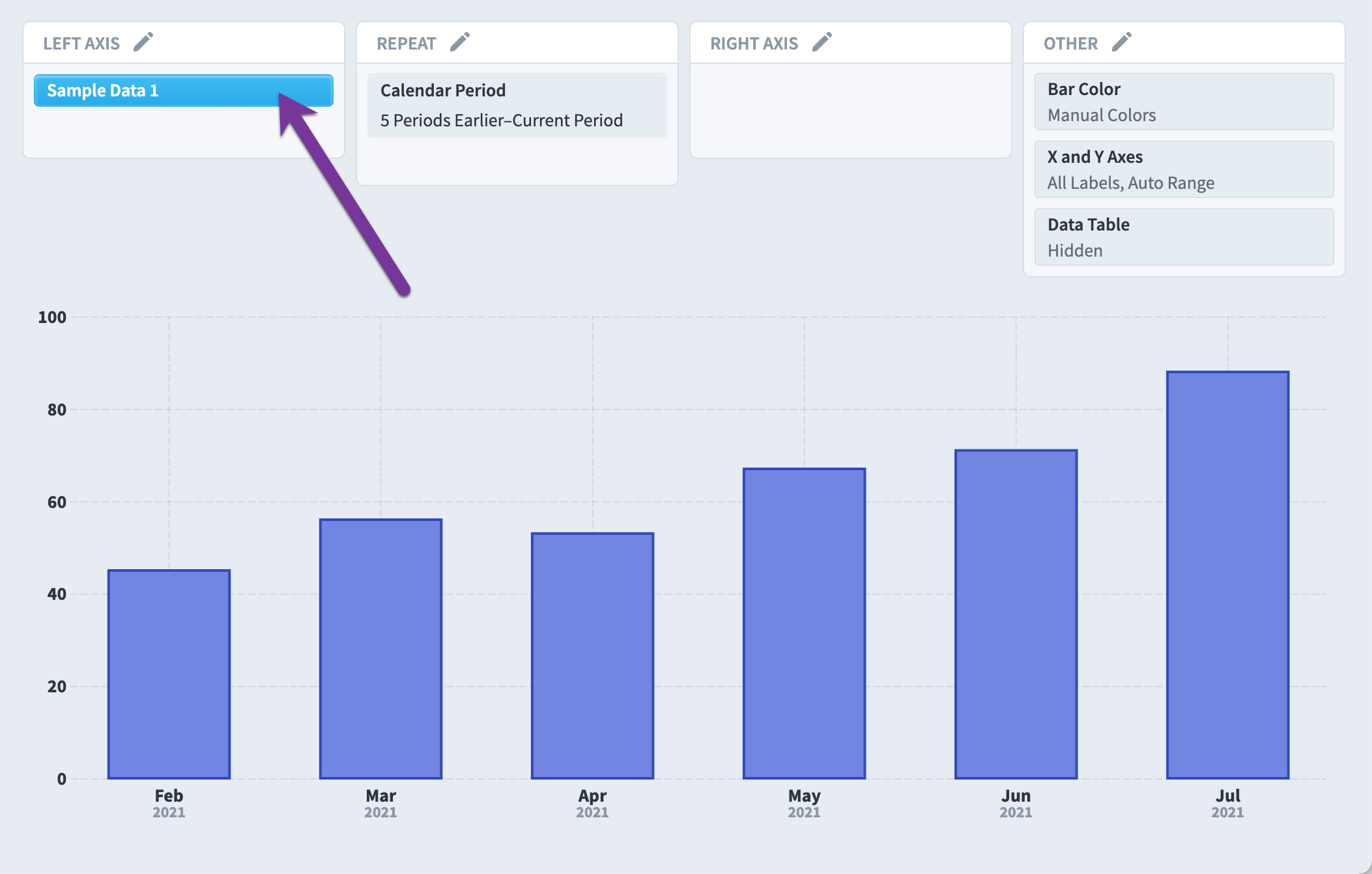Screen dimensions: 1372x874
Task: Click the RIGHT AXIS header label
Action: point(754,44)
